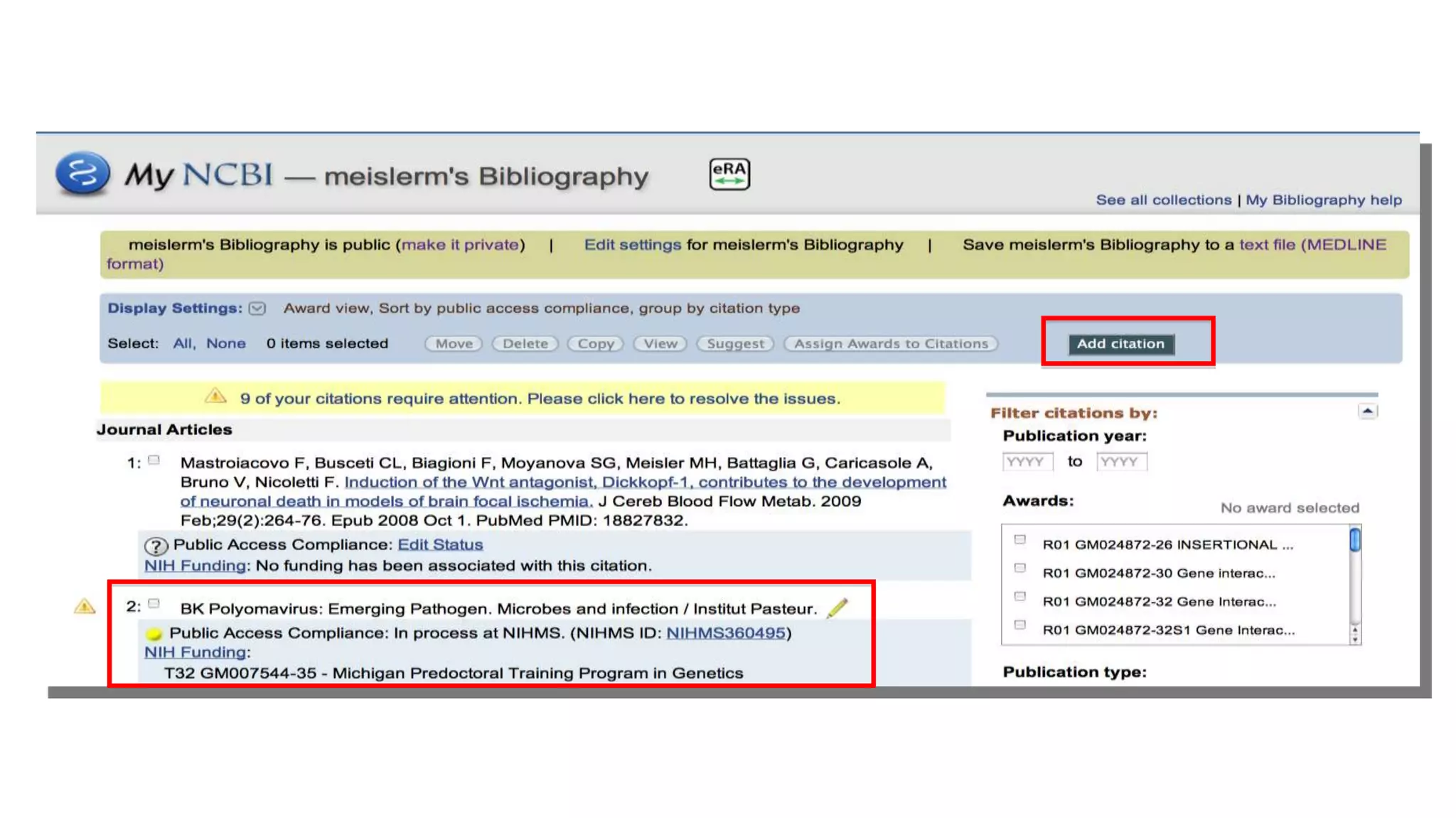Click the eRA Commons icon
This screenshot has height=818, width=1456.
[x=729, y=173]
